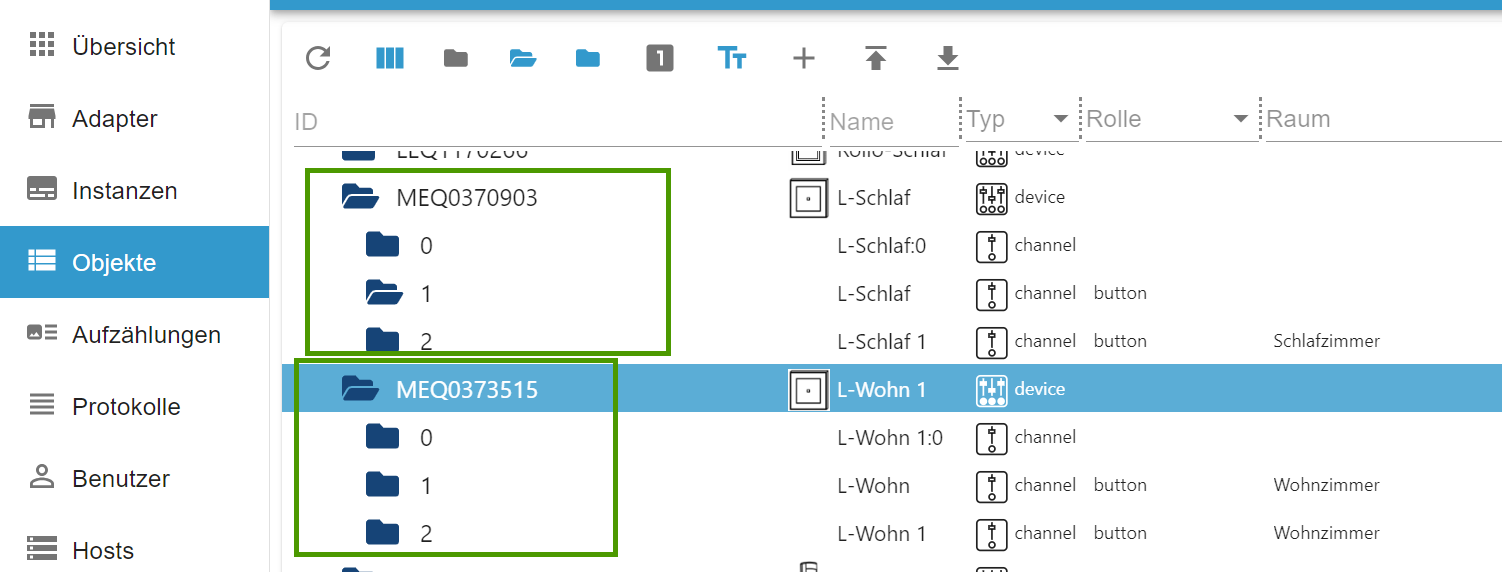Screen dimensions: 1502x572
Task: Collapse all nodes with gray folder icon
Action: [x=456, y=58]
